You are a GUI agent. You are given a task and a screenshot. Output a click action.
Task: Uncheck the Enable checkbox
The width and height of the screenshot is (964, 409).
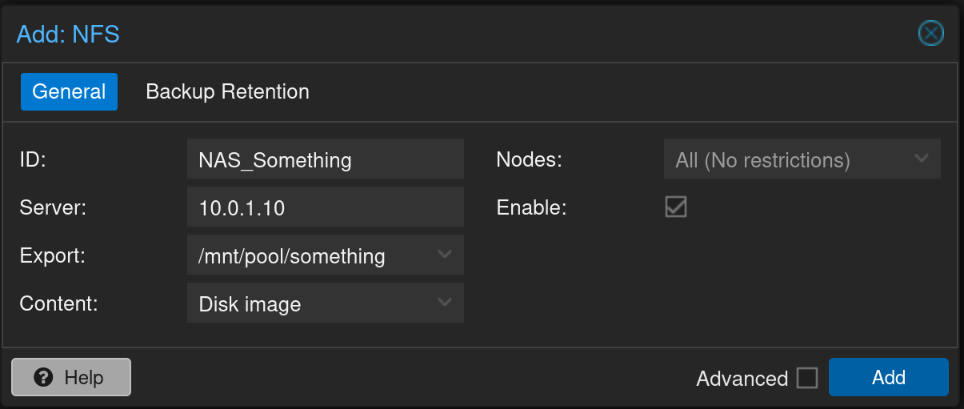[676, 207]
